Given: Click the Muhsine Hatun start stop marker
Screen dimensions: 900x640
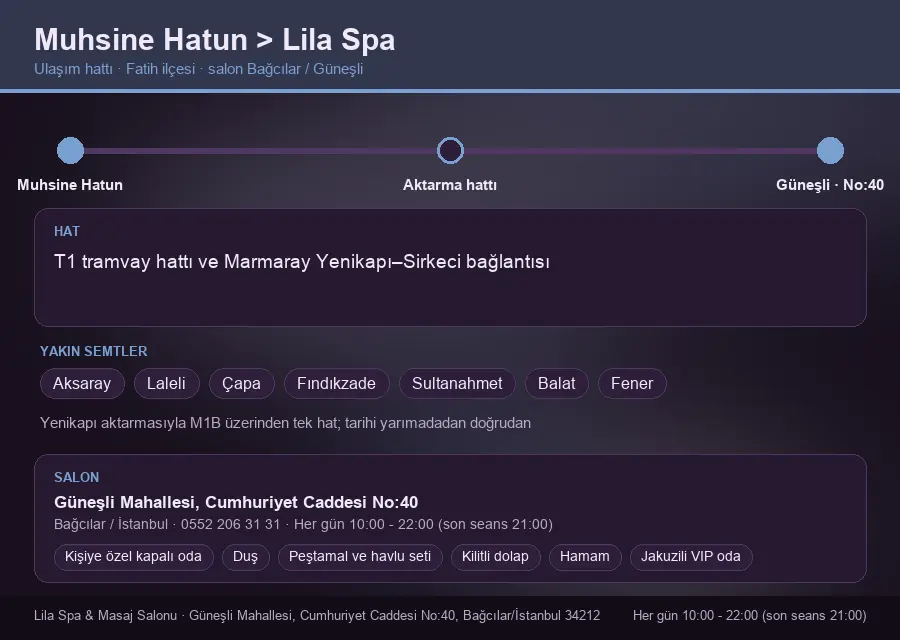Looking at the screenshot, I should [x=70, y=150].
